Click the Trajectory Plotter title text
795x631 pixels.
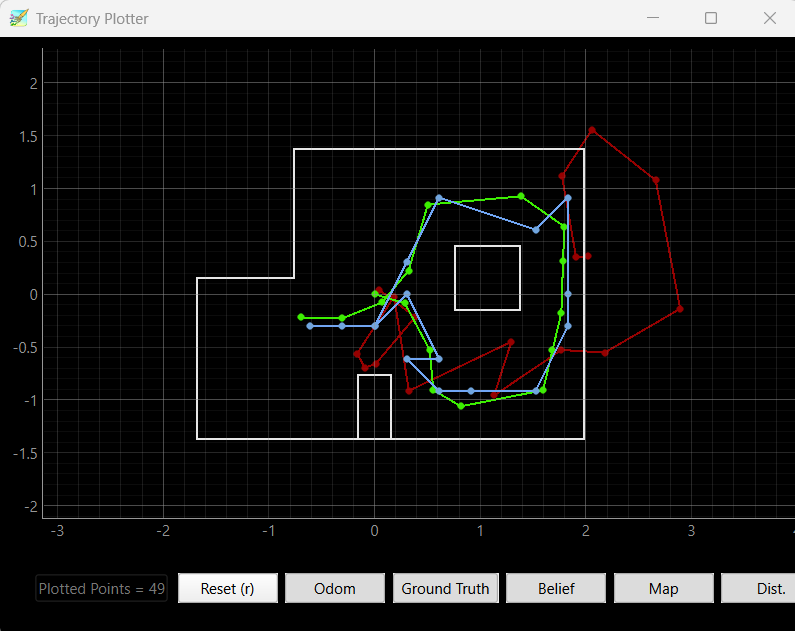(92, 19)
